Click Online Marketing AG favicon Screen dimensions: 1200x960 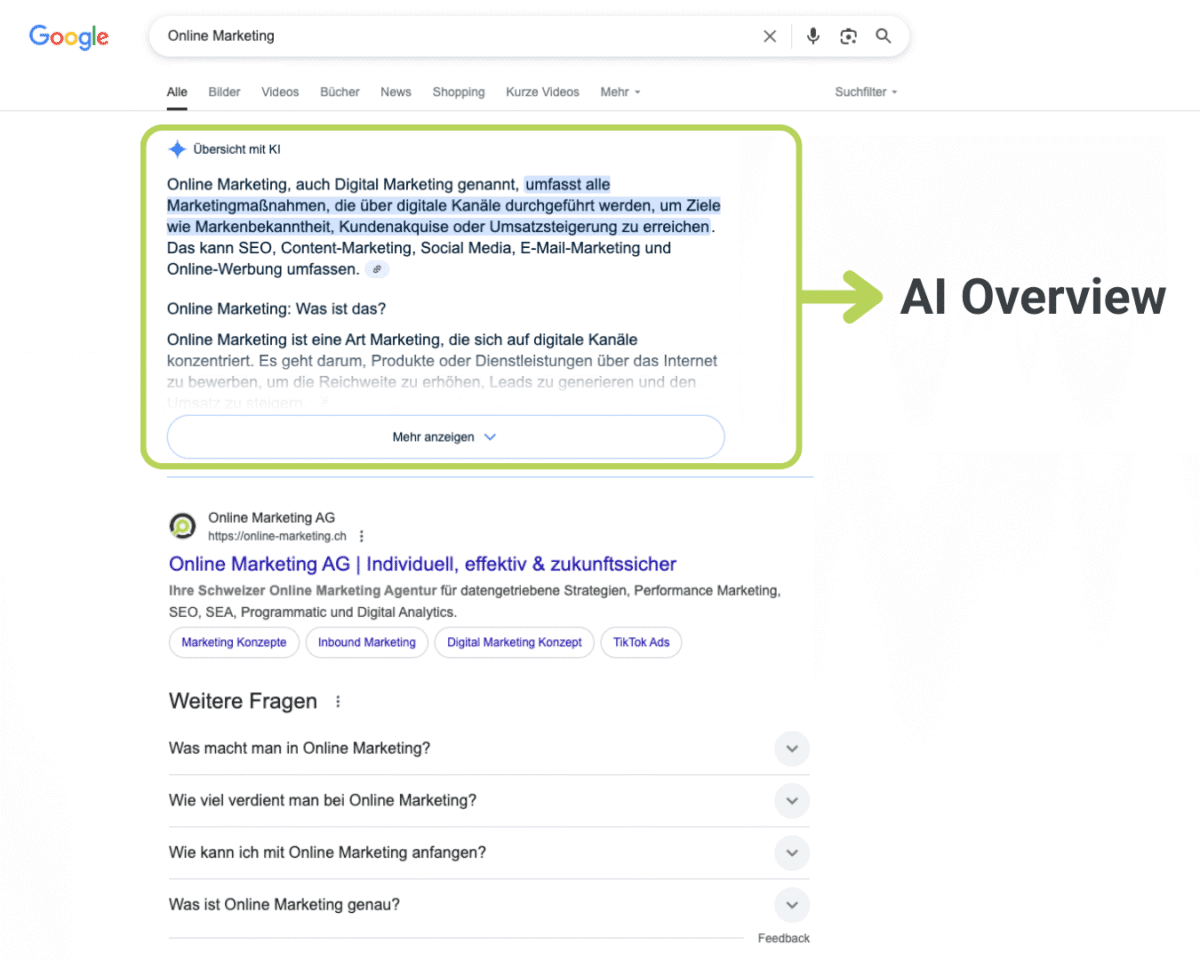point(183,526)
